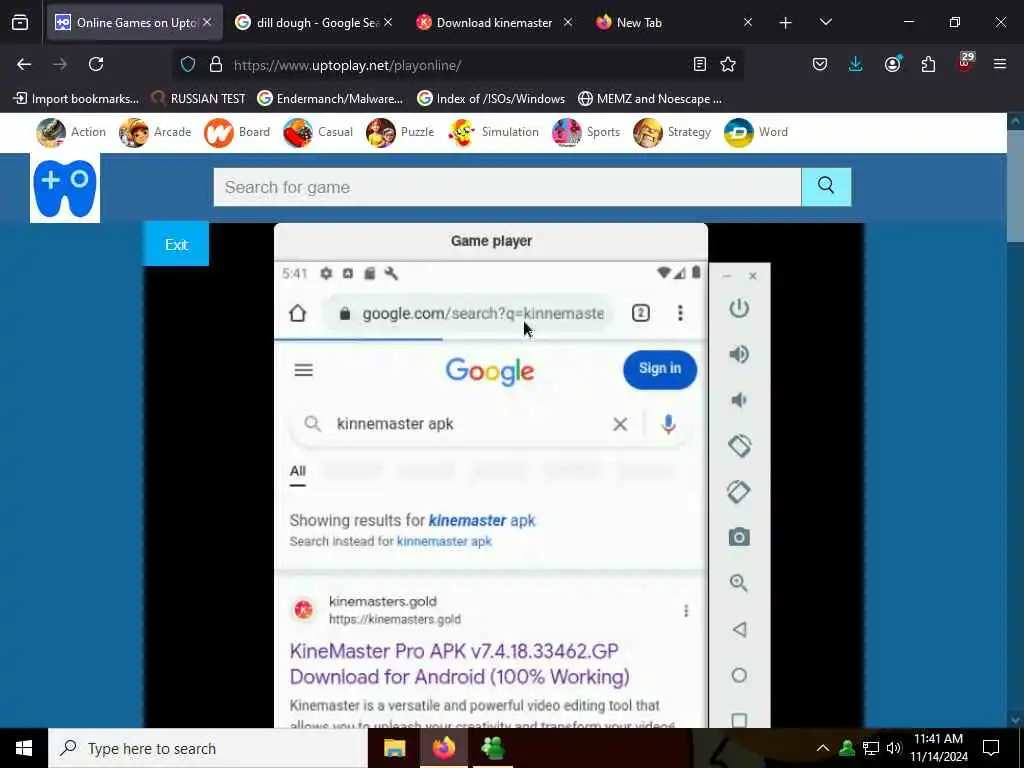
Task: View site security lock information
Action: tap(216, 64)
